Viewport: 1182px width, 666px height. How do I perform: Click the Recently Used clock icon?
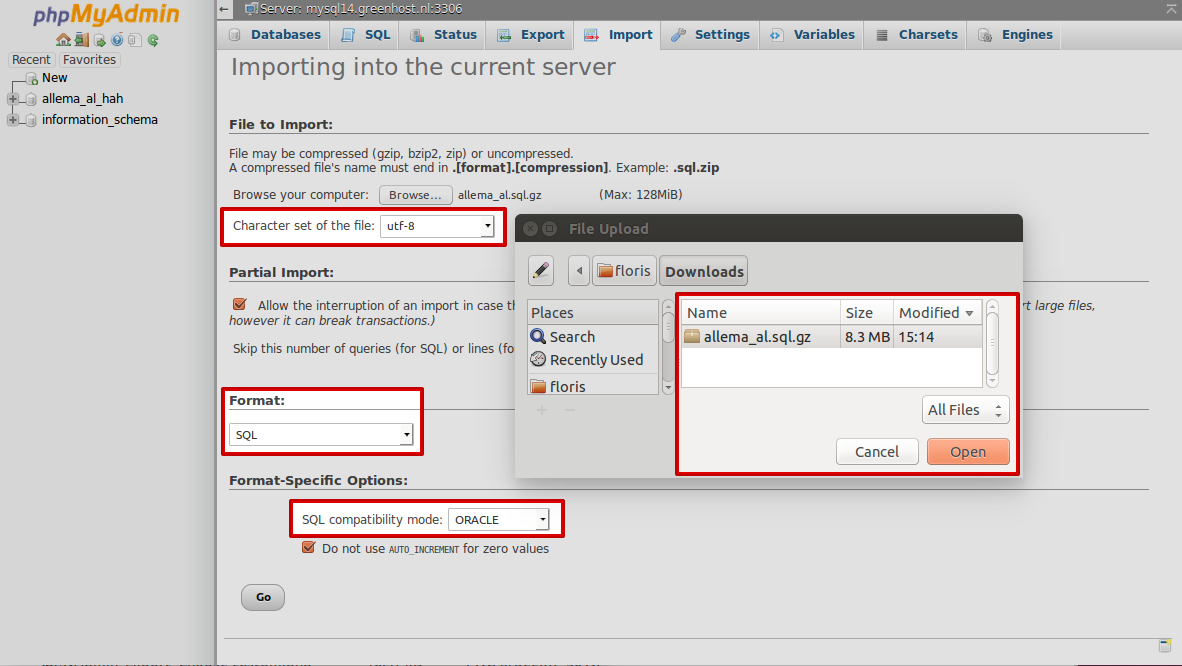click(538, 360)
